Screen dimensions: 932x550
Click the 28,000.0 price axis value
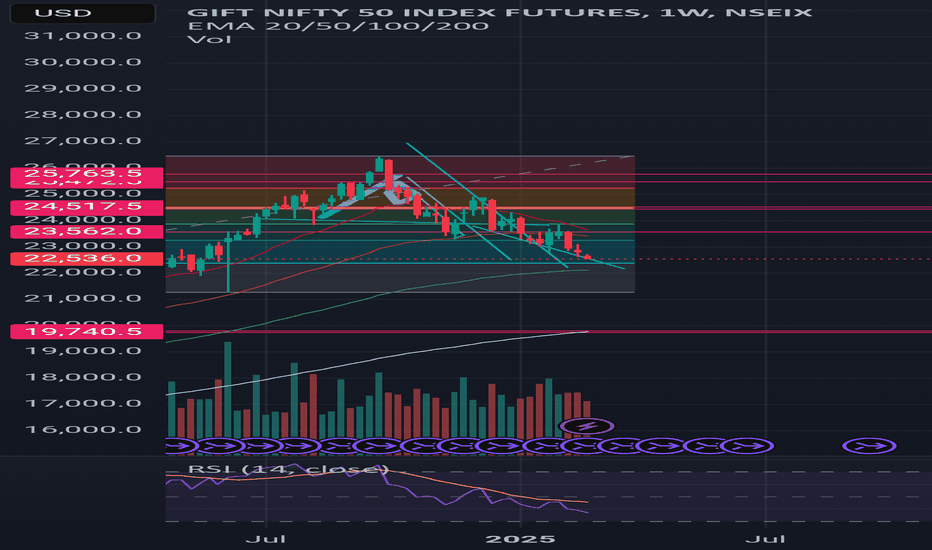83,114
